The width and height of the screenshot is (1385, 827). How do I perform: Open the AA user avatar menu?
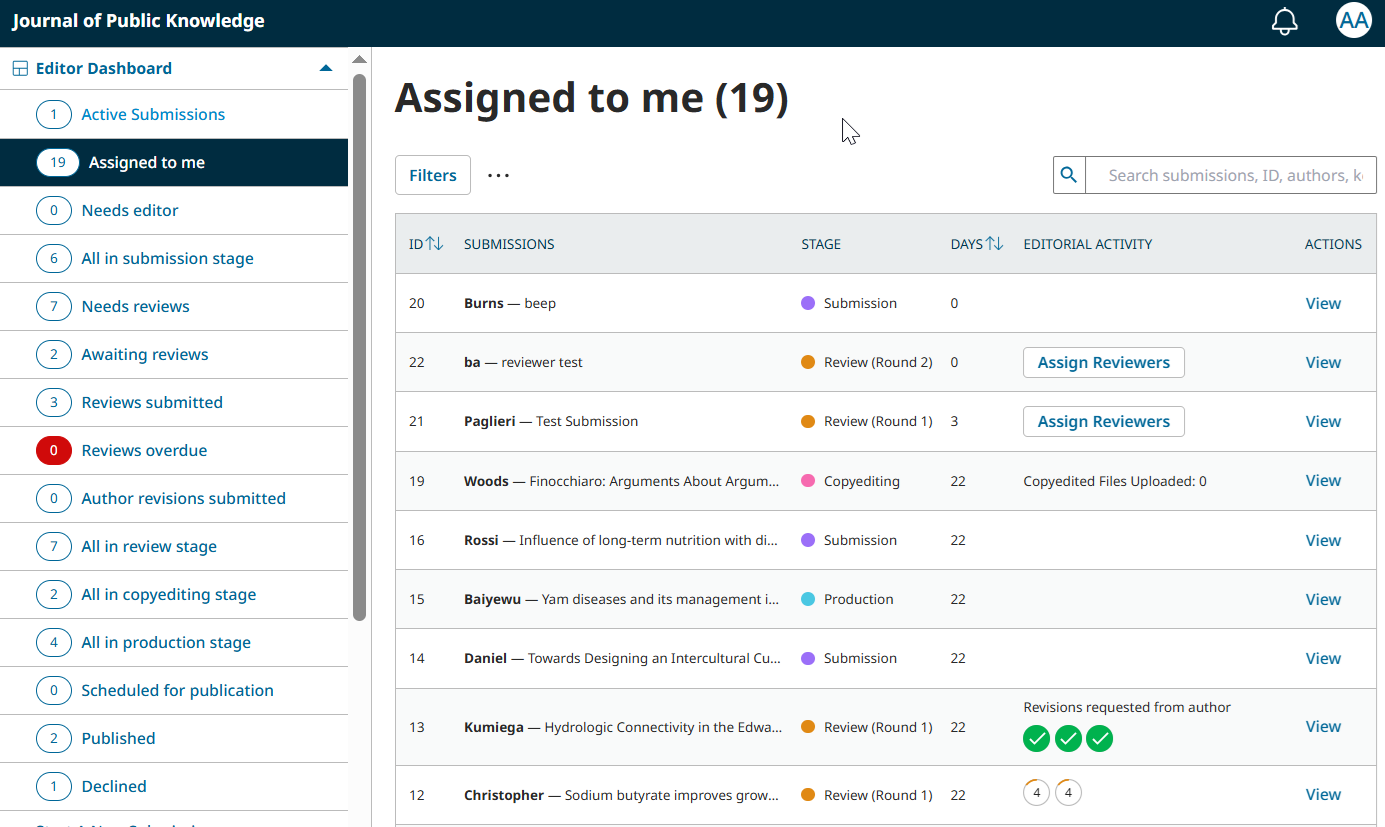[1354, 21]
